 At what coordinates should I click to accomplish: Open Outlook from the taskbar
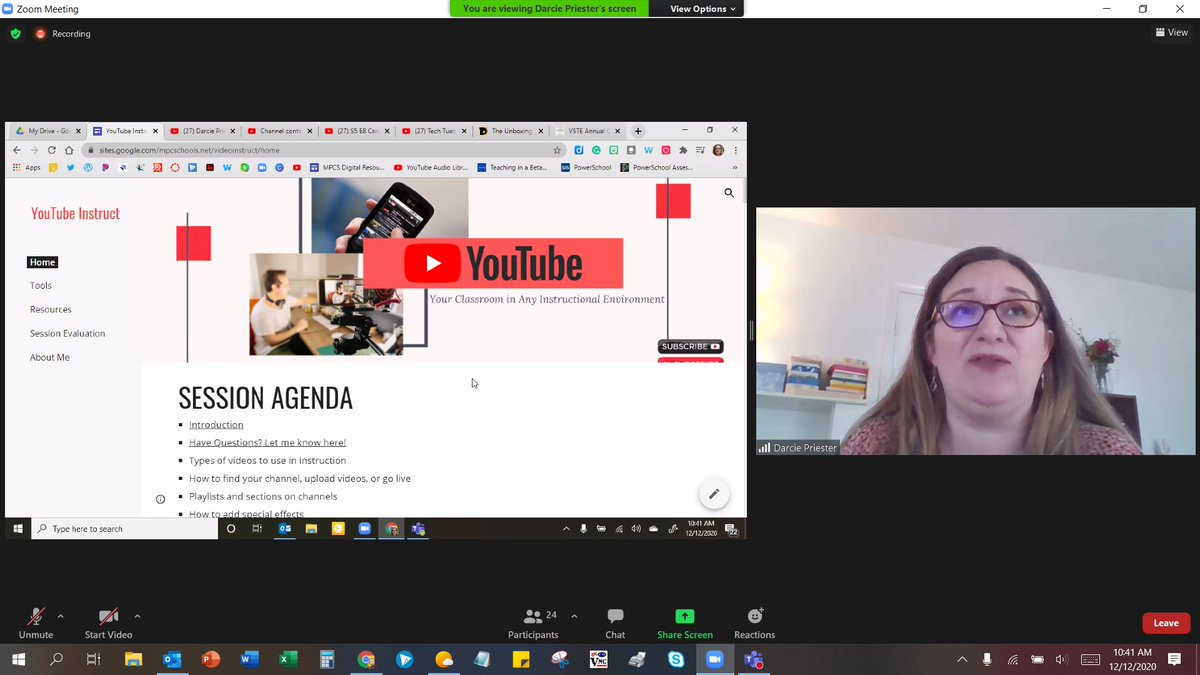[171, 660]
